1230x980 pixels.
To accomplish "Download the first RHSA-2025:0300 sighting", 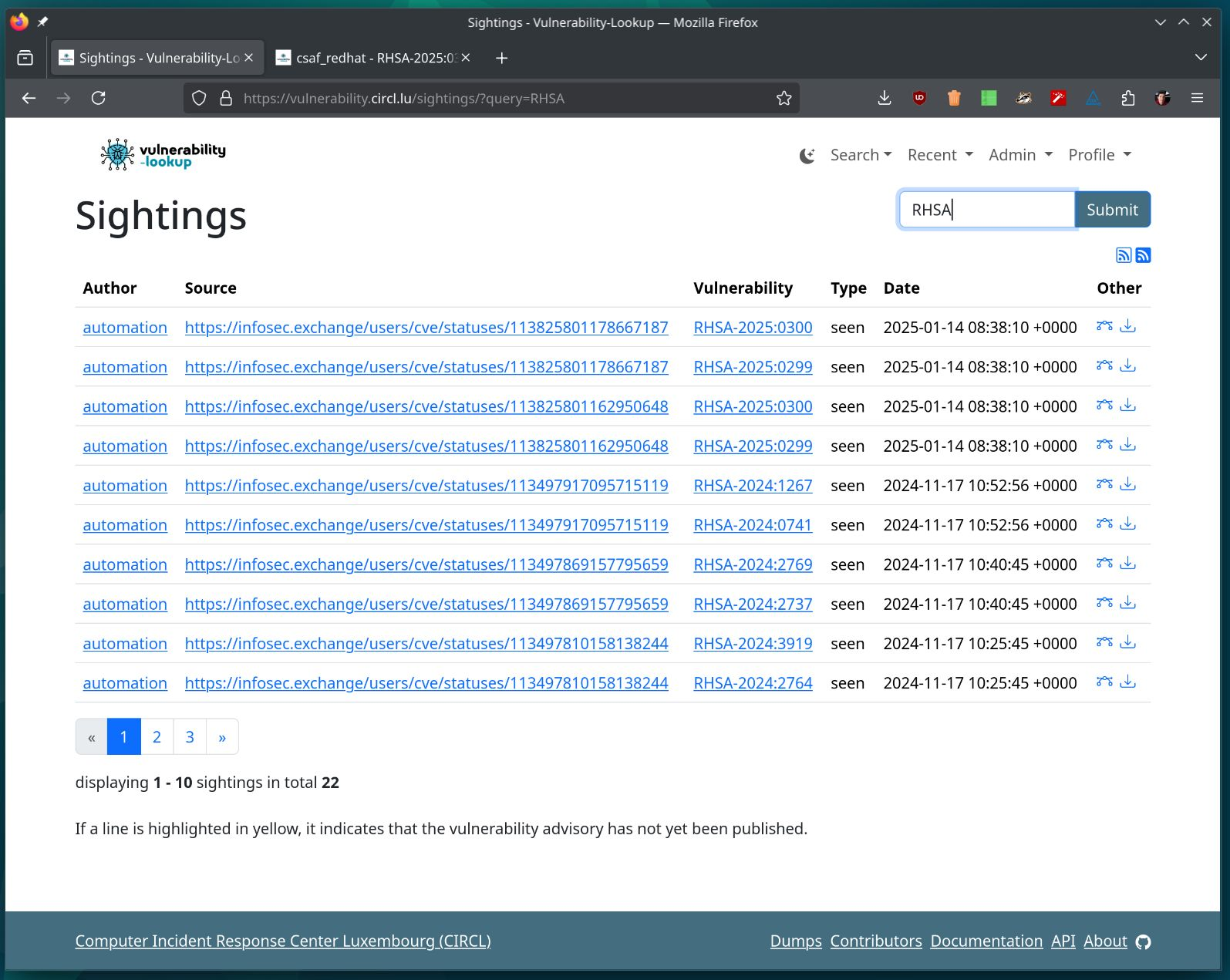I will [1127, 326].
